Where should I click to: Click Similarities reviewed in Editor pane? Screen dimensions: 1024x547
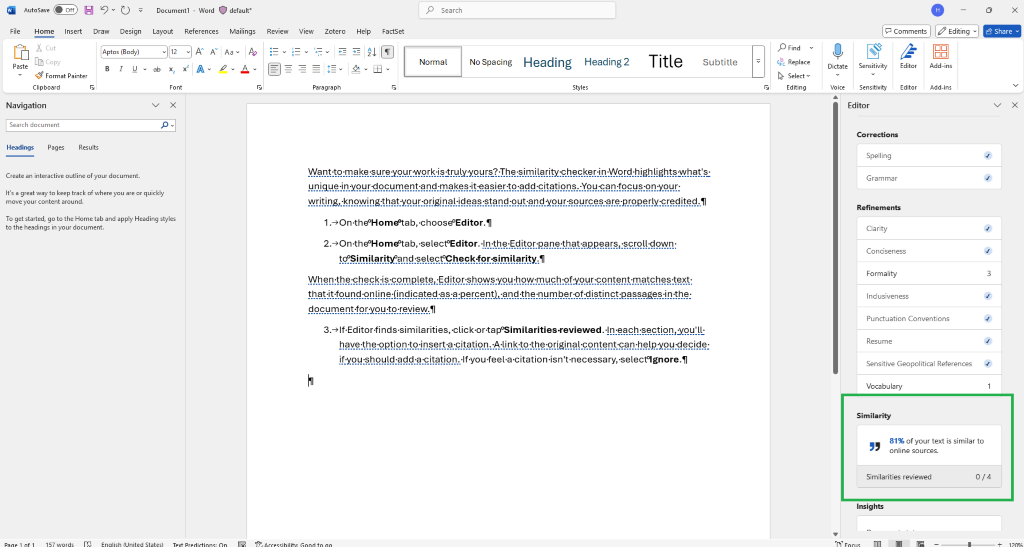tap(928, 477)
